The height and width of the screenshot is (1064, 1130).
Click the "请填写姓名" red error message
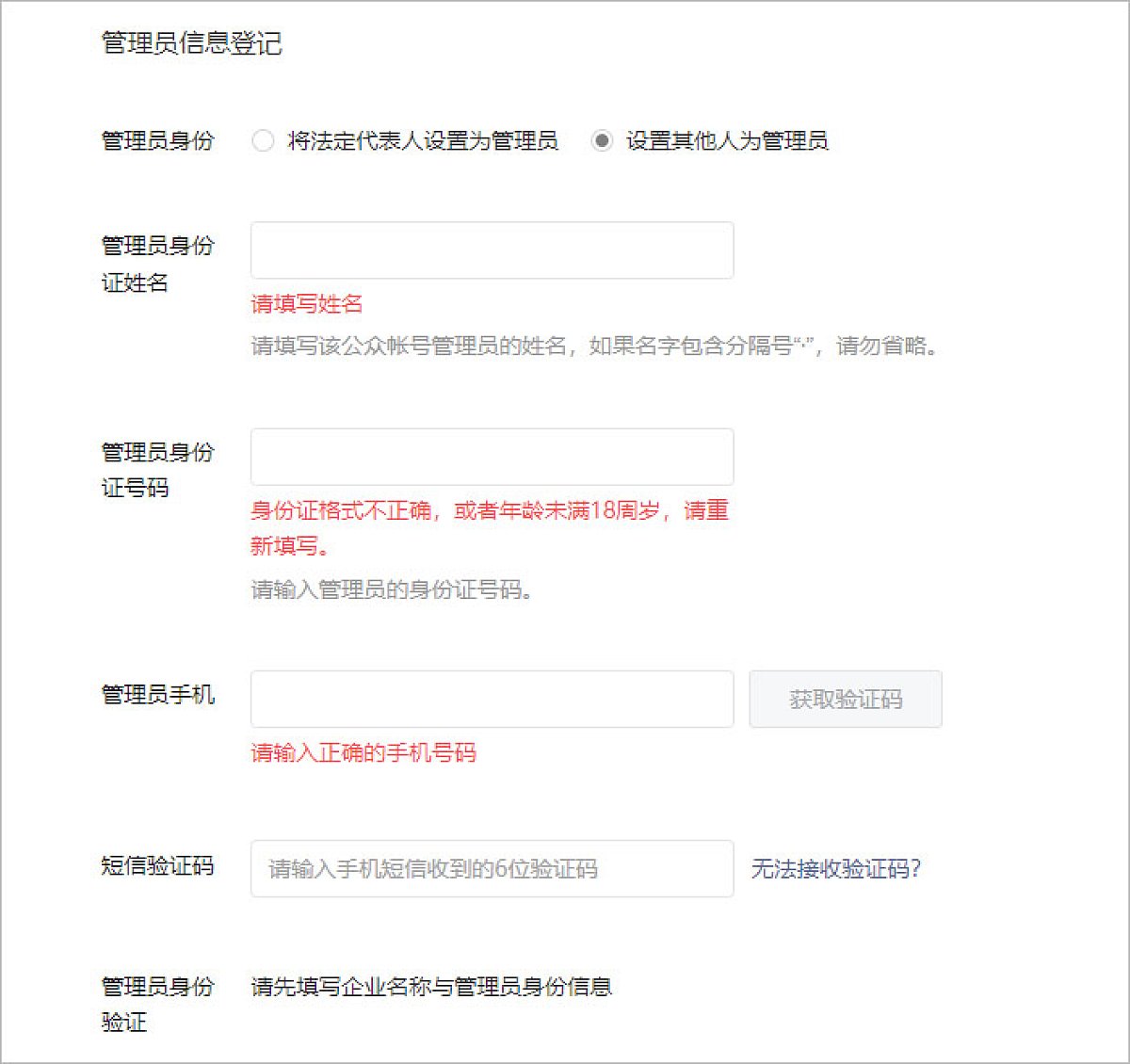click(307, 303)
